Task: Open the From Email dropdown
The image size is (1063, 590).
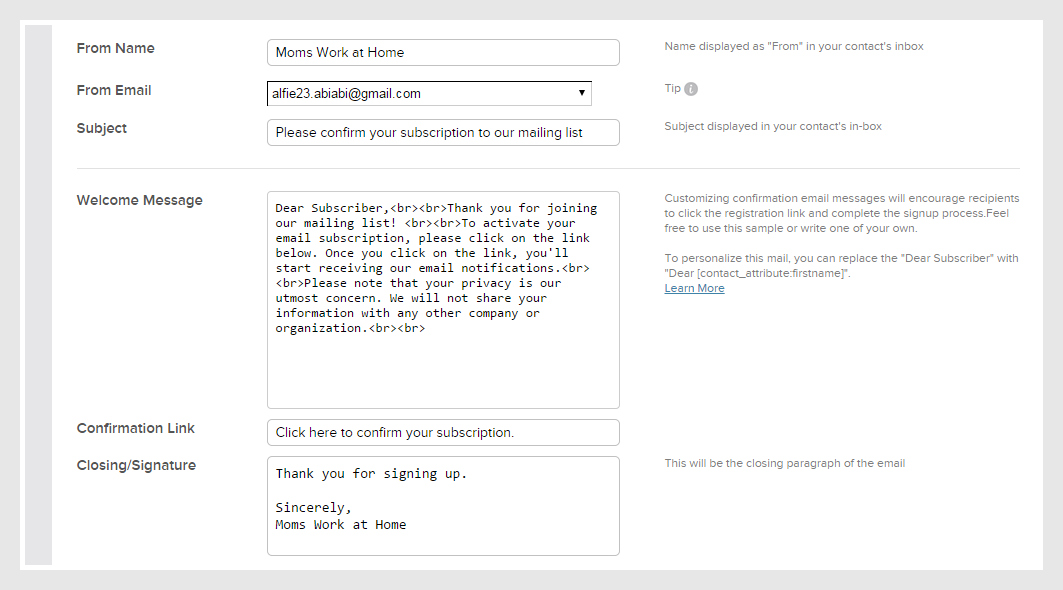Action: (429, 93)
